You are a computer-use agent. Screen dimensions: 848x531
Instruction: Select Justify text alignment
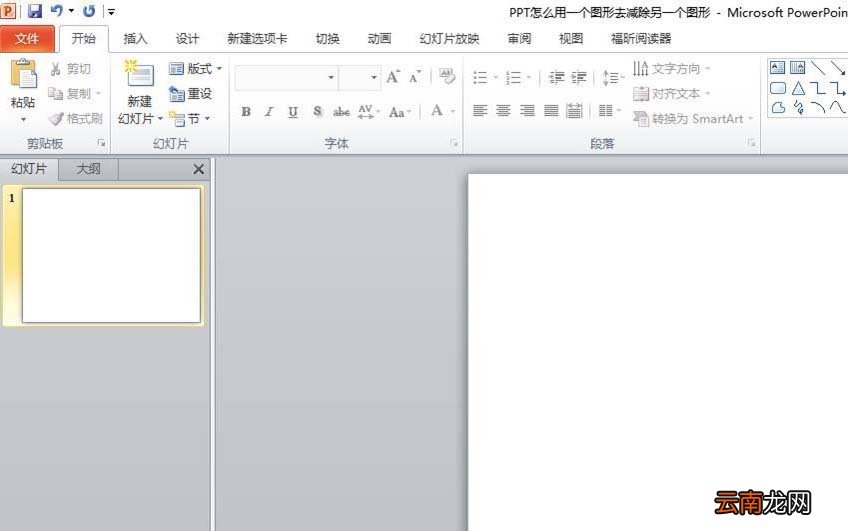pos(551,111)
